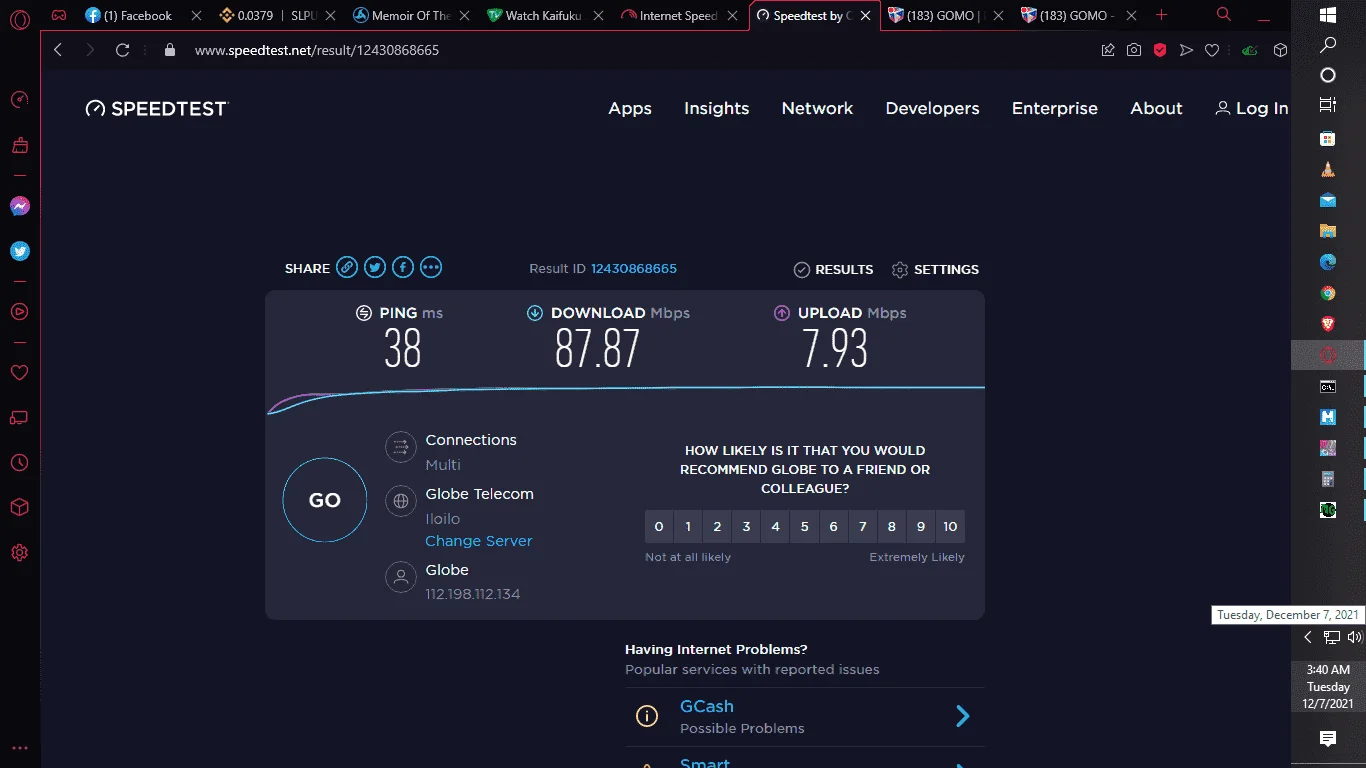Open the Windows Start menu
Image resolution: width=1366 pixels, height=768 pixels.
coord(1328,15)
